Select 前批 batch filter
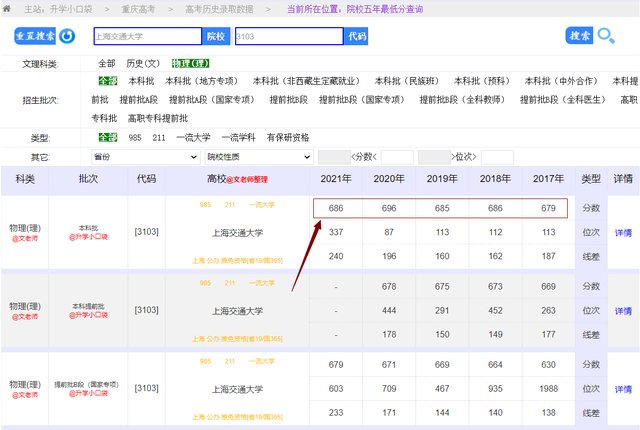This screenshot has height=430, width=640. pyautogui.click(x=100, y=100)
